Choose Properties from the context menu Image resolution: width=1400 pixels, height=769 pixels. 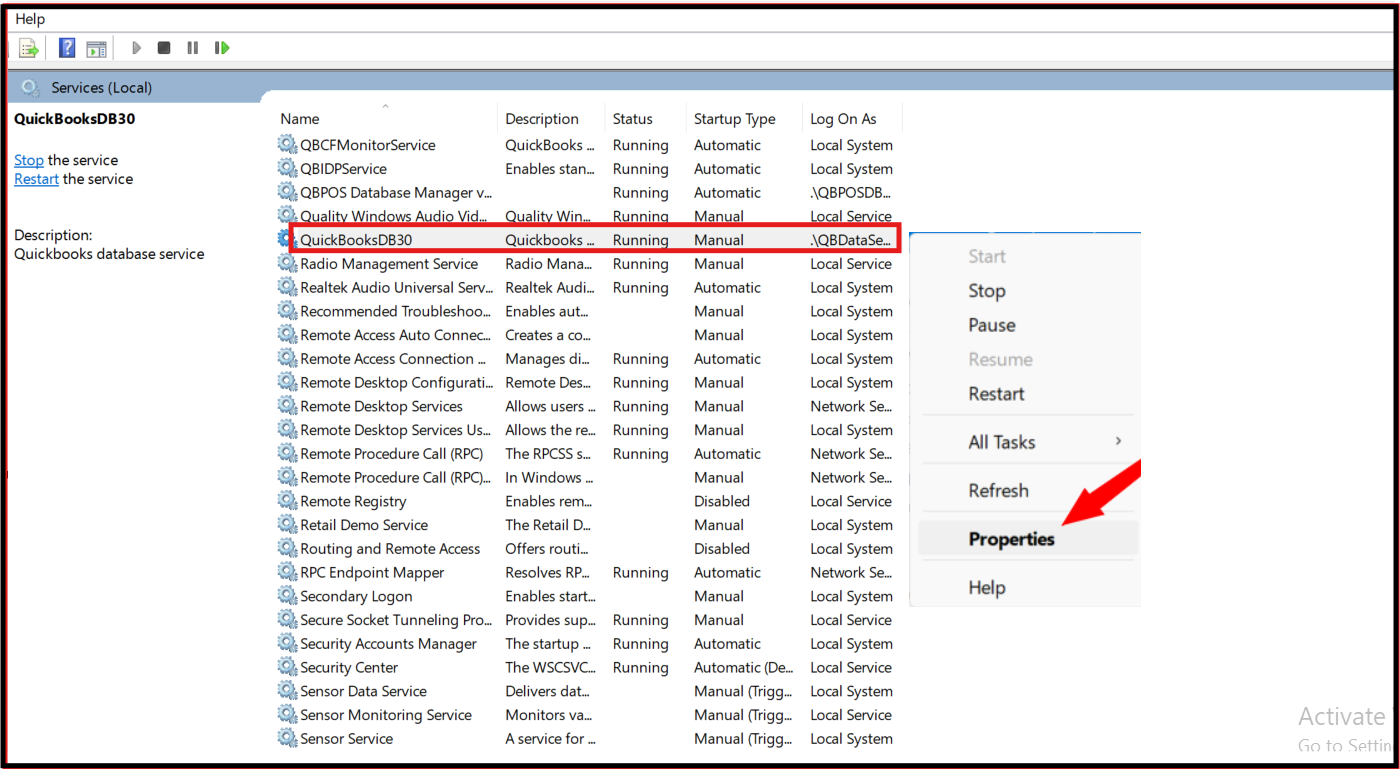(x=1011, y=539)
